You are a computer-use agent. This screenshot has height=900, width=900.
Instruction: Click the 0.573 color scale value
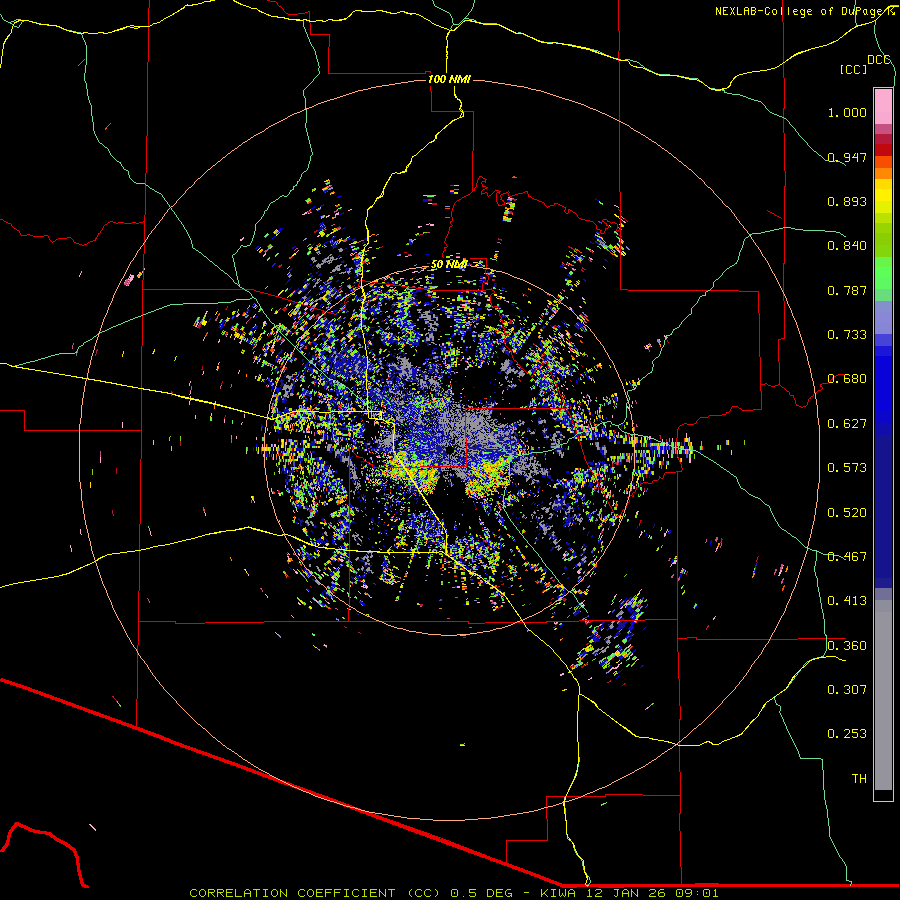[847, 468]
